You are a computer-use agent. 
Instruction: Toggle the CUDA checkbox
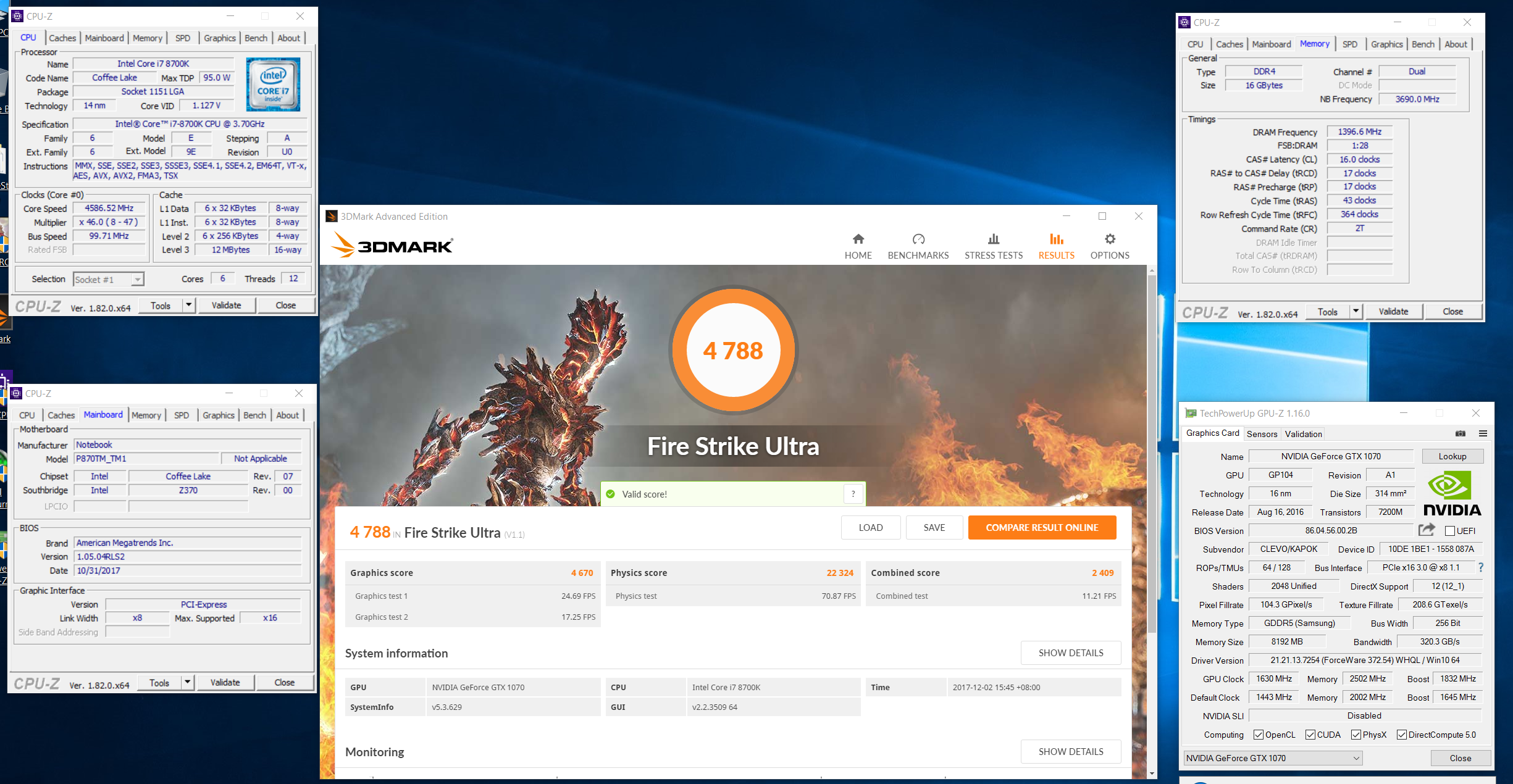tap(1310, 735)
